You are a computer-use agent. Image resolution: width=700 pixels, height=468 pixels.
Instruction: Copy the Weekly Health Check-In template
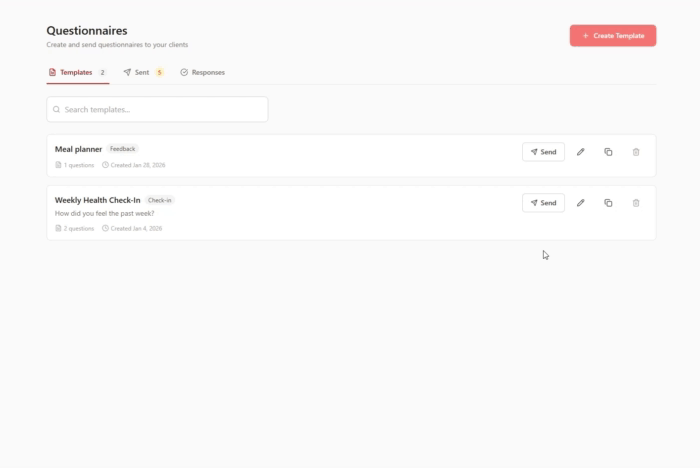608,203
